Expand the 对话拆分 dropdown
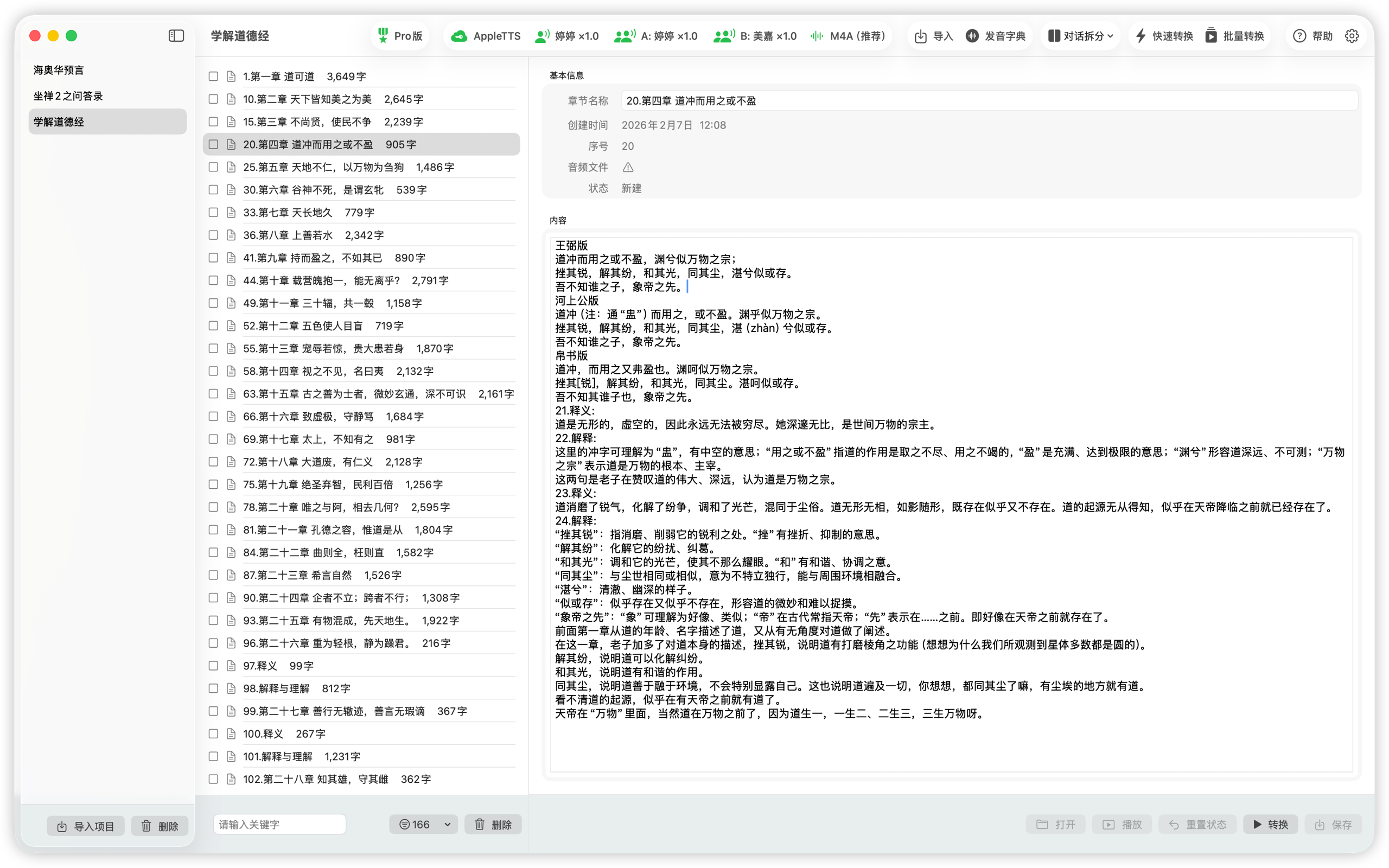 click(1081, 36)
